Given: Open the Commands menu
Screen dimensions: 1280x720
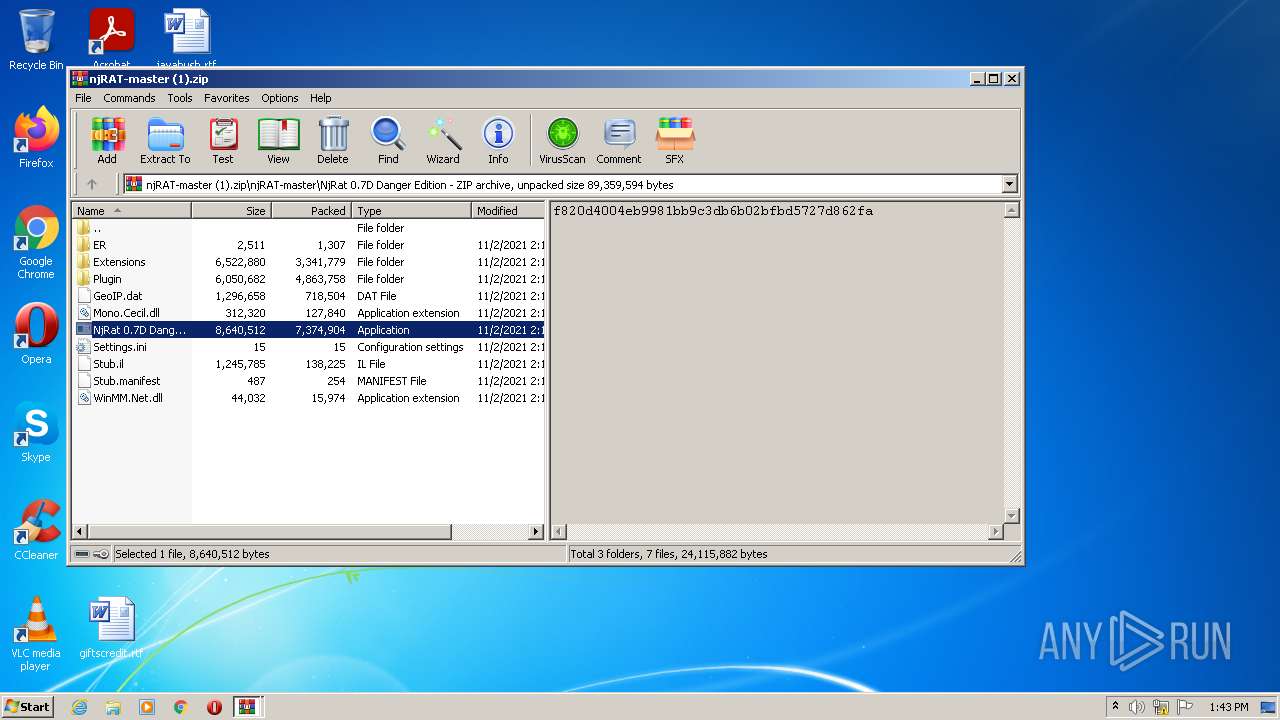Looking at the screenshot, I should (129, 98).
